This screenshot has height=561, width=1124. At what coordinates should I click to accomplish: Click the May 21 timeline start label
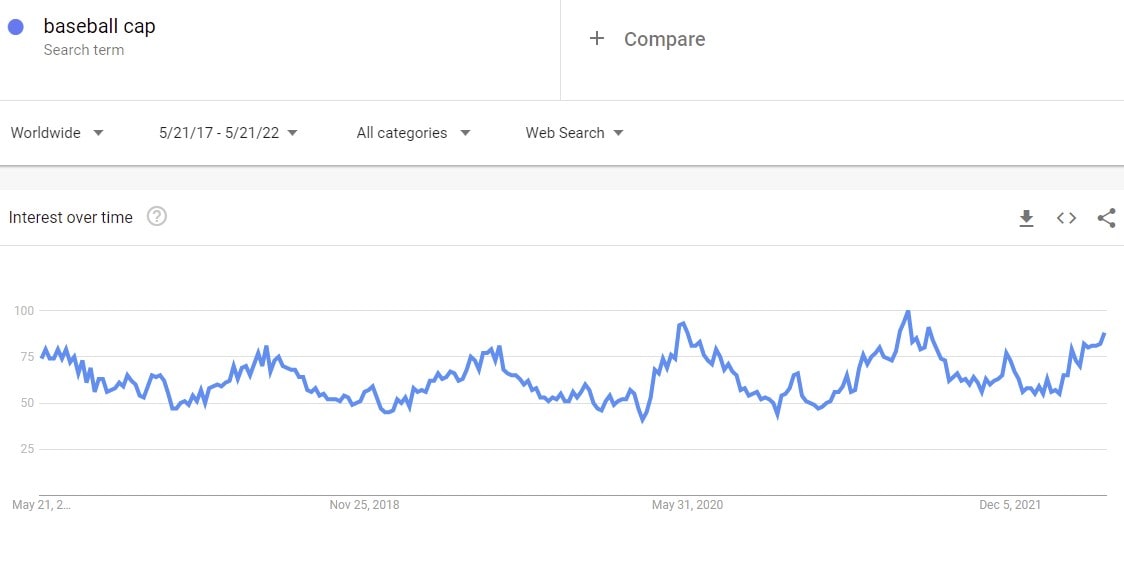41,505
